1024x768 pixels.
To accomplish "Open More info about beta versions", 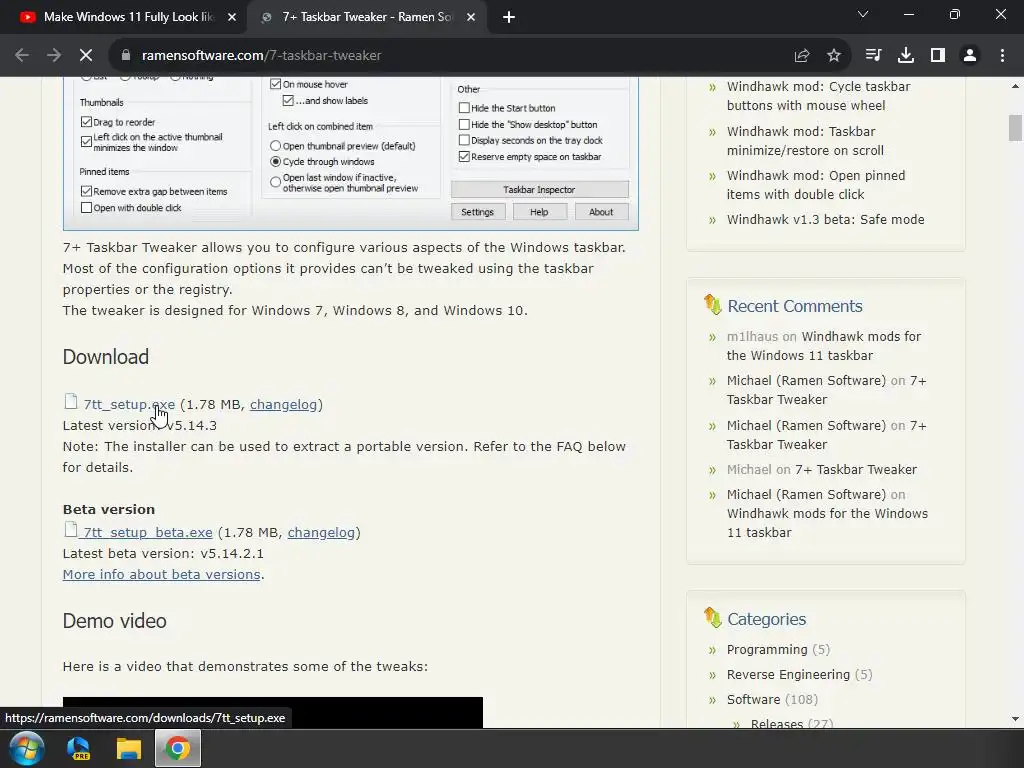I will (161, 574).
